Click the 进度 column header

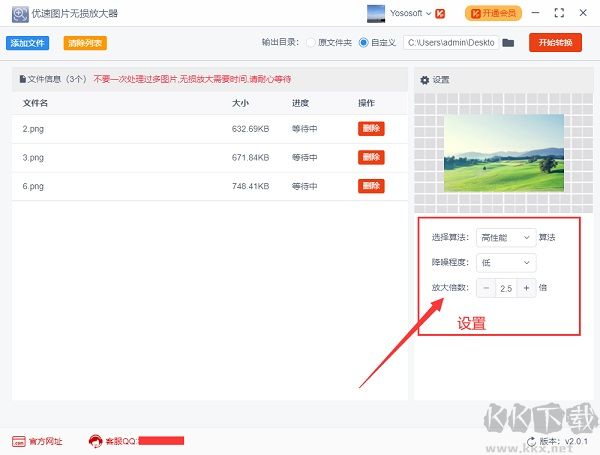coord(300,103)
